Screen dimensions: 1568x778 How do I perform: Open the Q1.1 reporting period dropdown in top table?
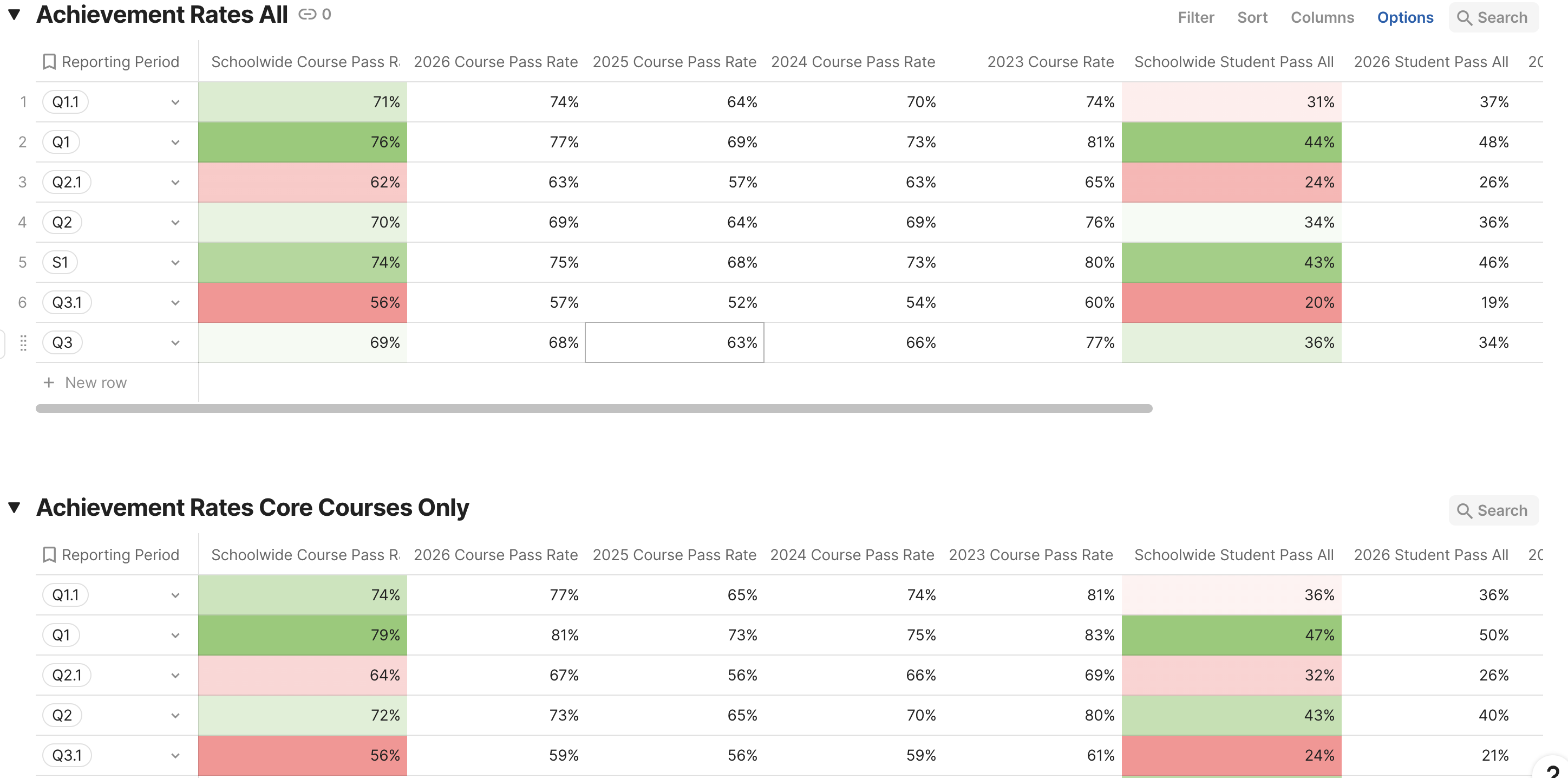pyautogui.click(x=175, y=102)
